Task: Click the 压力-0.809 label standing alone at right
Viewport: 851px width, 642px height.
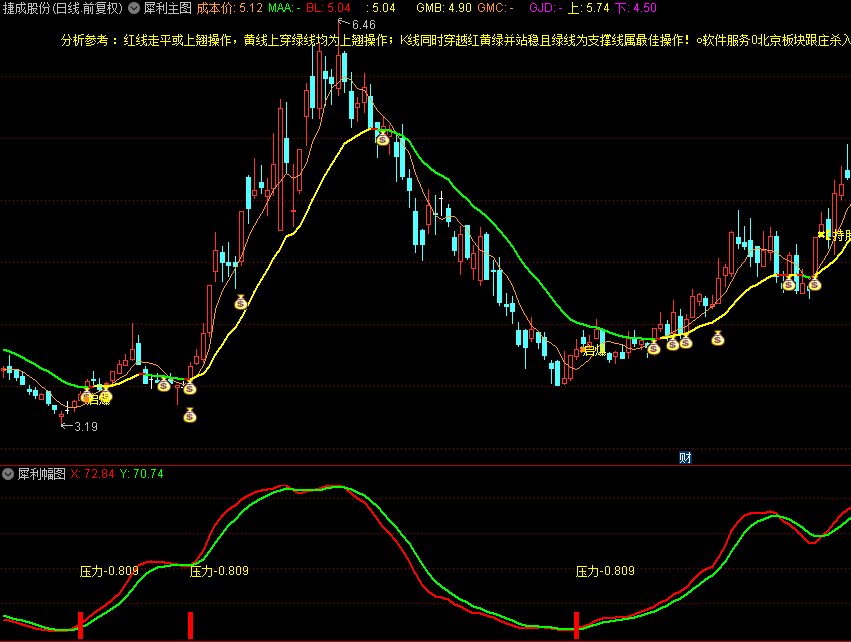Action: (605, 571)
